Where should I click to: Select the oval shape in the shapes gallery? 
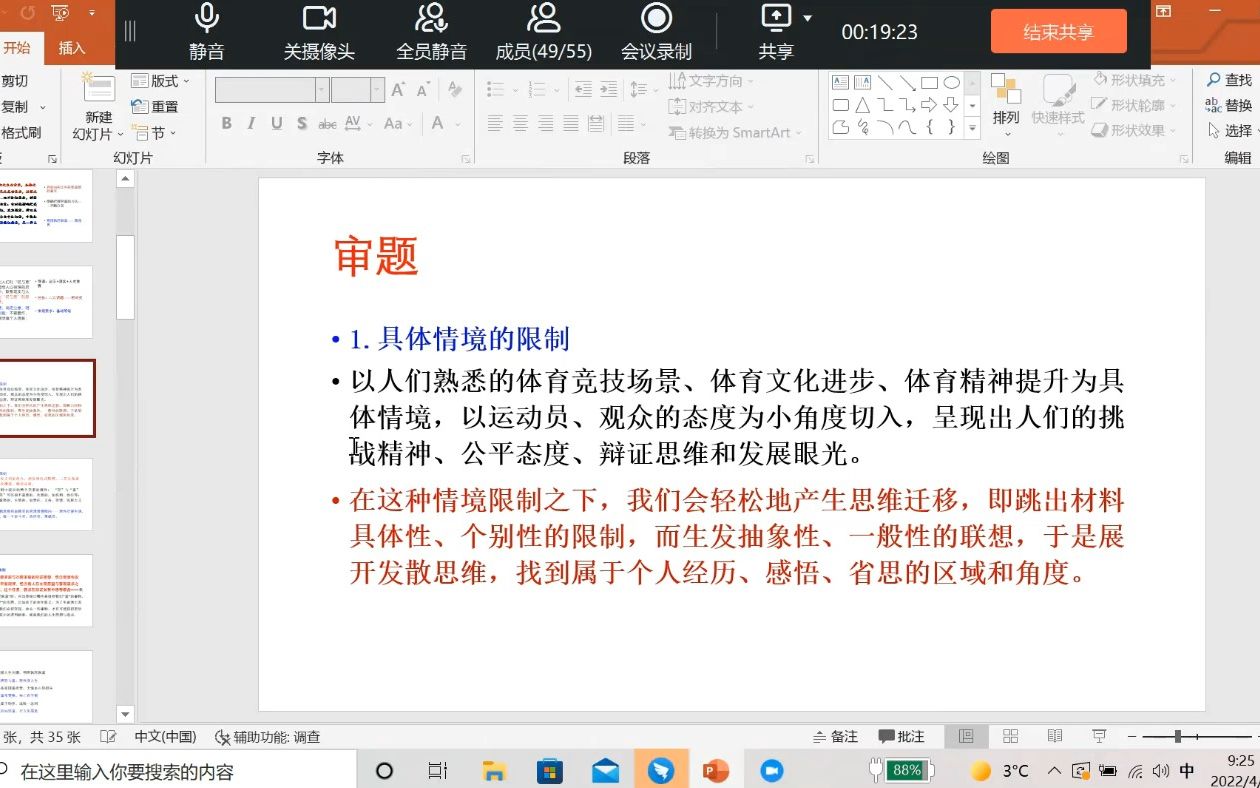point(953,80)
